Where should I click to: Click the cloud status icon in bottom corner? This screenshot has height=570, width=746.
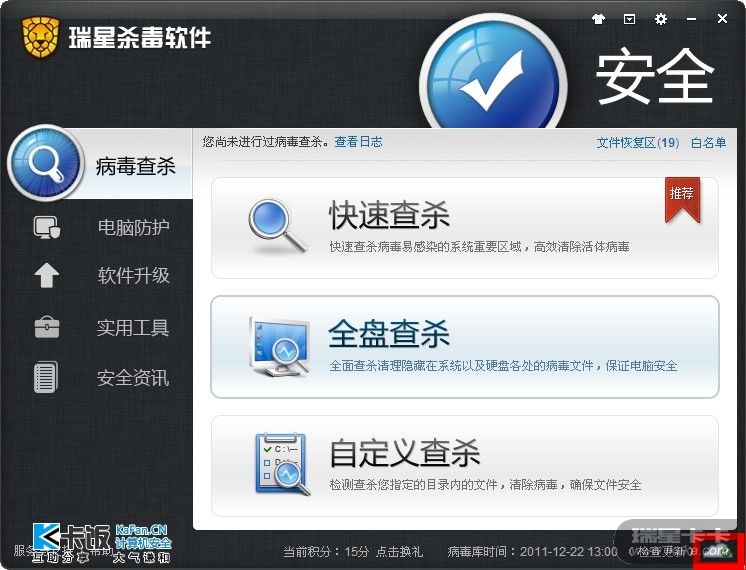coord(719,552)
